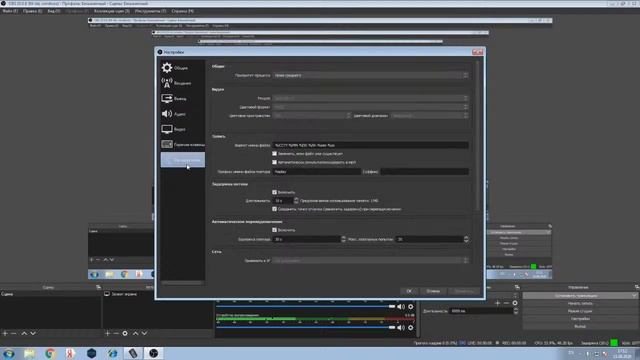The height and width of the screenshot is (360, 640).
Task: Click the settings dialog vertical scrollbar
Action: pos(478,136)
